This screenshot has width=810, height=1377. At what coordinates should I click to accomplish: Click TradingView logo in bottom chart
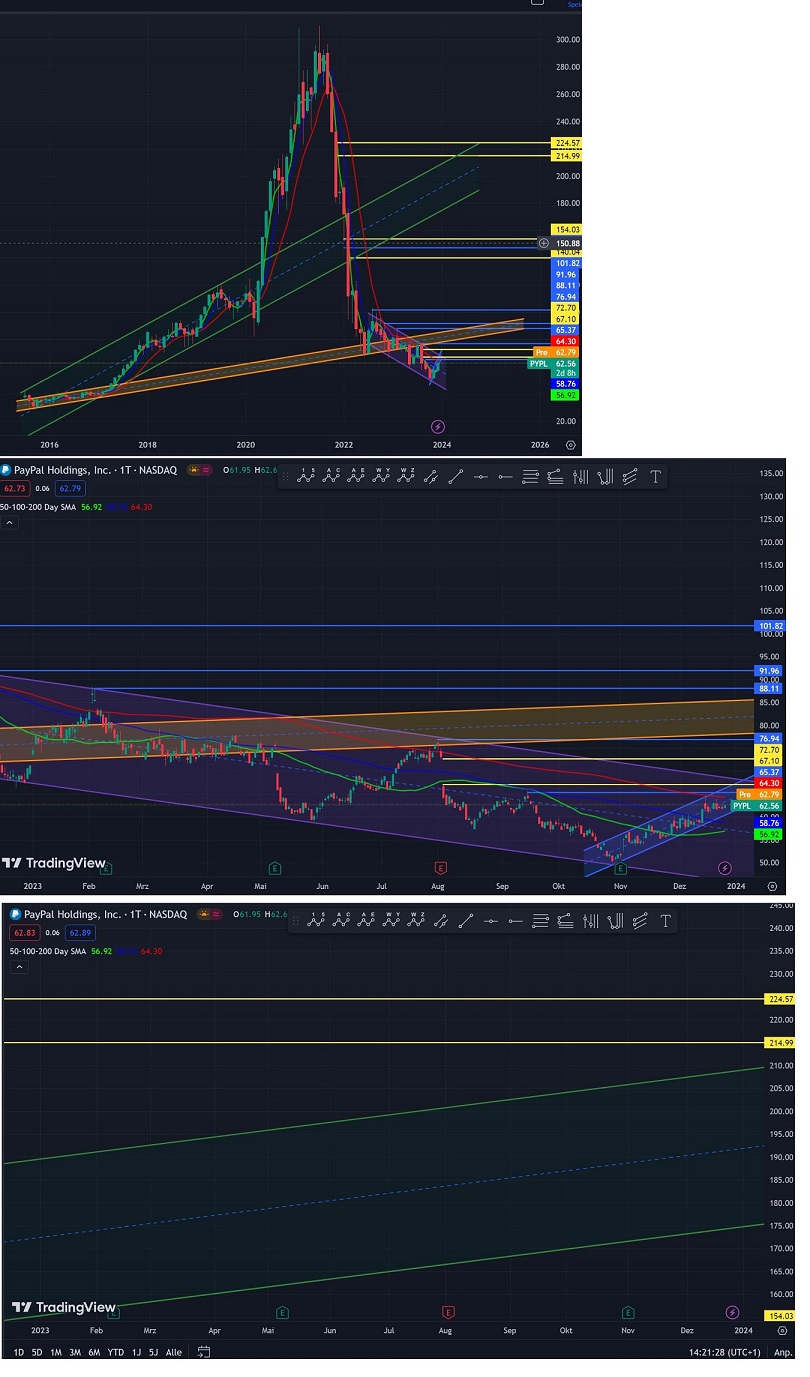[63, 1307]
